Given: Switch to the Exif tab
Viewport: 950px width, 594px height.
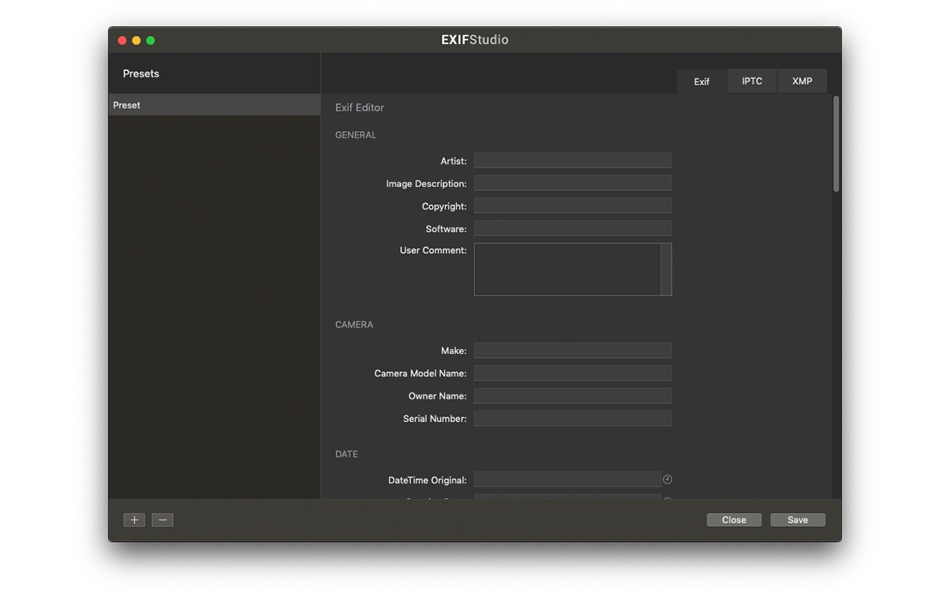Looking at the screenshot, I should point(702,81).
